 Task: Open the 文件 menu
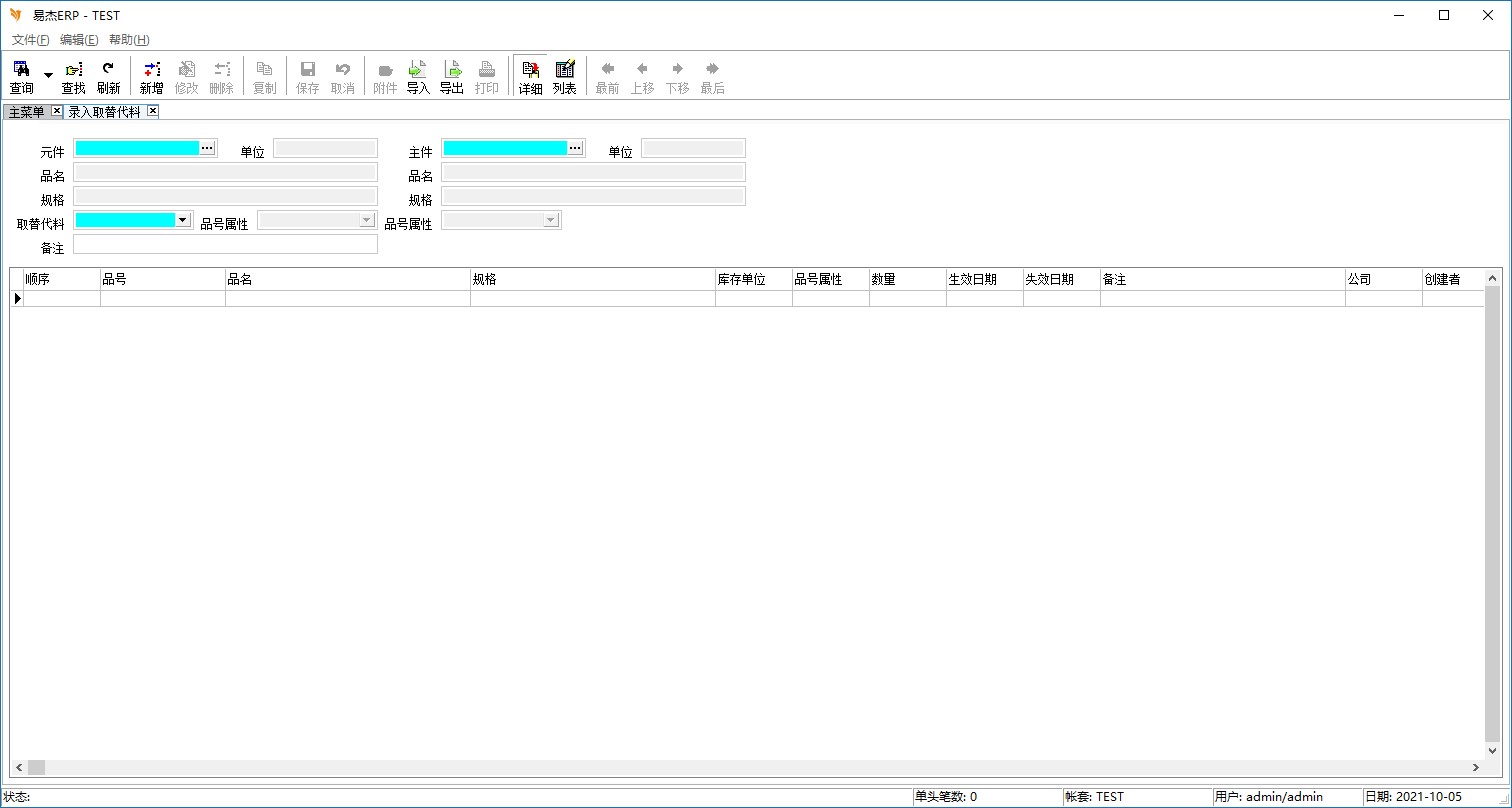click(x=30, y=40)
